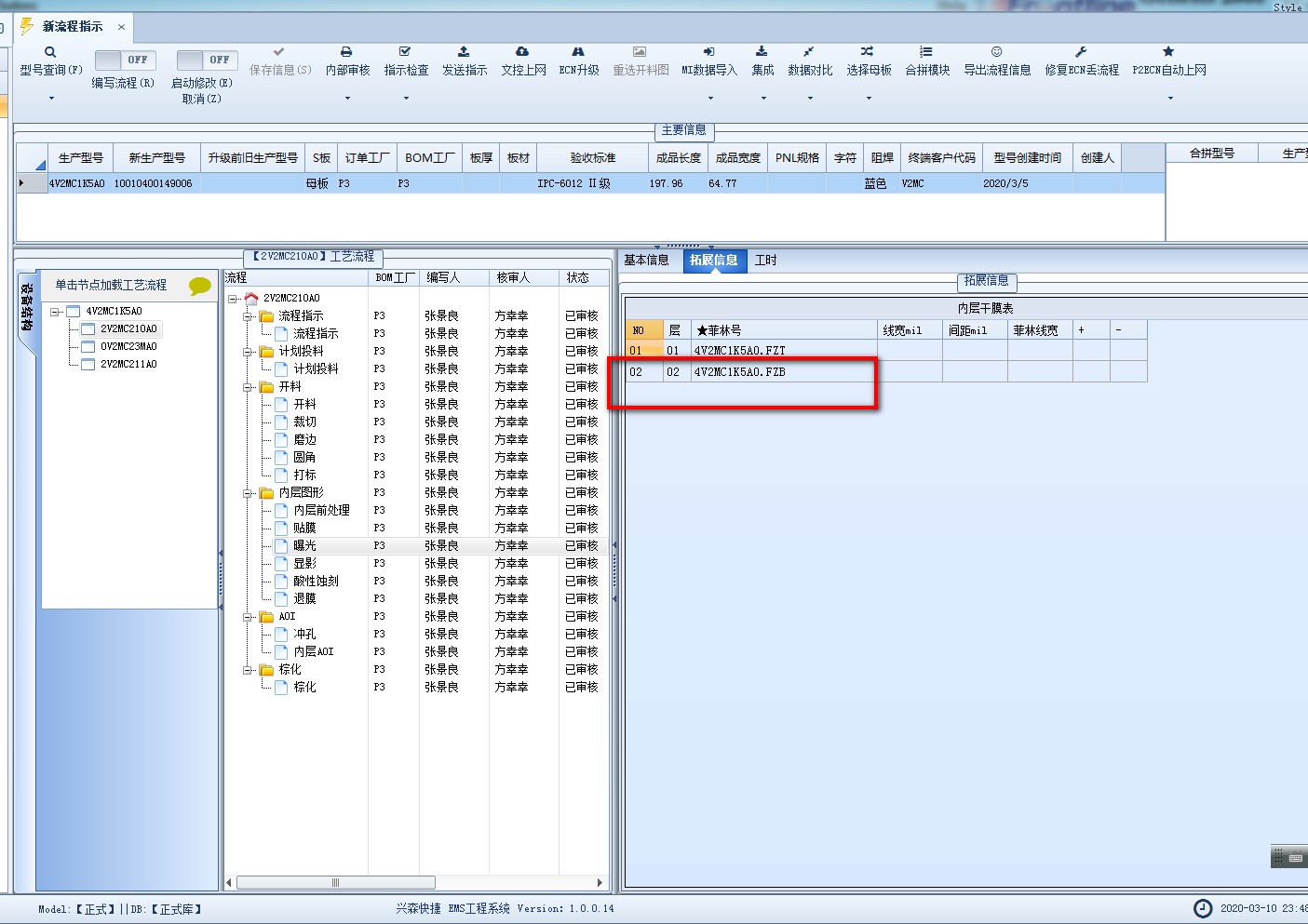1308x924 pixels.
Task: Click the ECN升级 icon
Action: [x=578, y=52]
